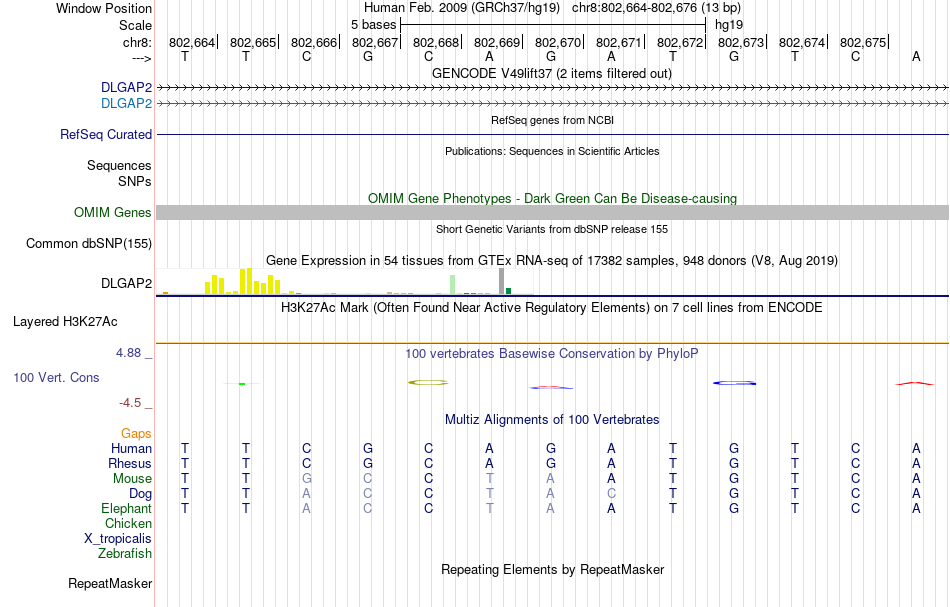The image size is (950, 607).
Task: Click the green PhyloP conservation mark
Action: 242,383
